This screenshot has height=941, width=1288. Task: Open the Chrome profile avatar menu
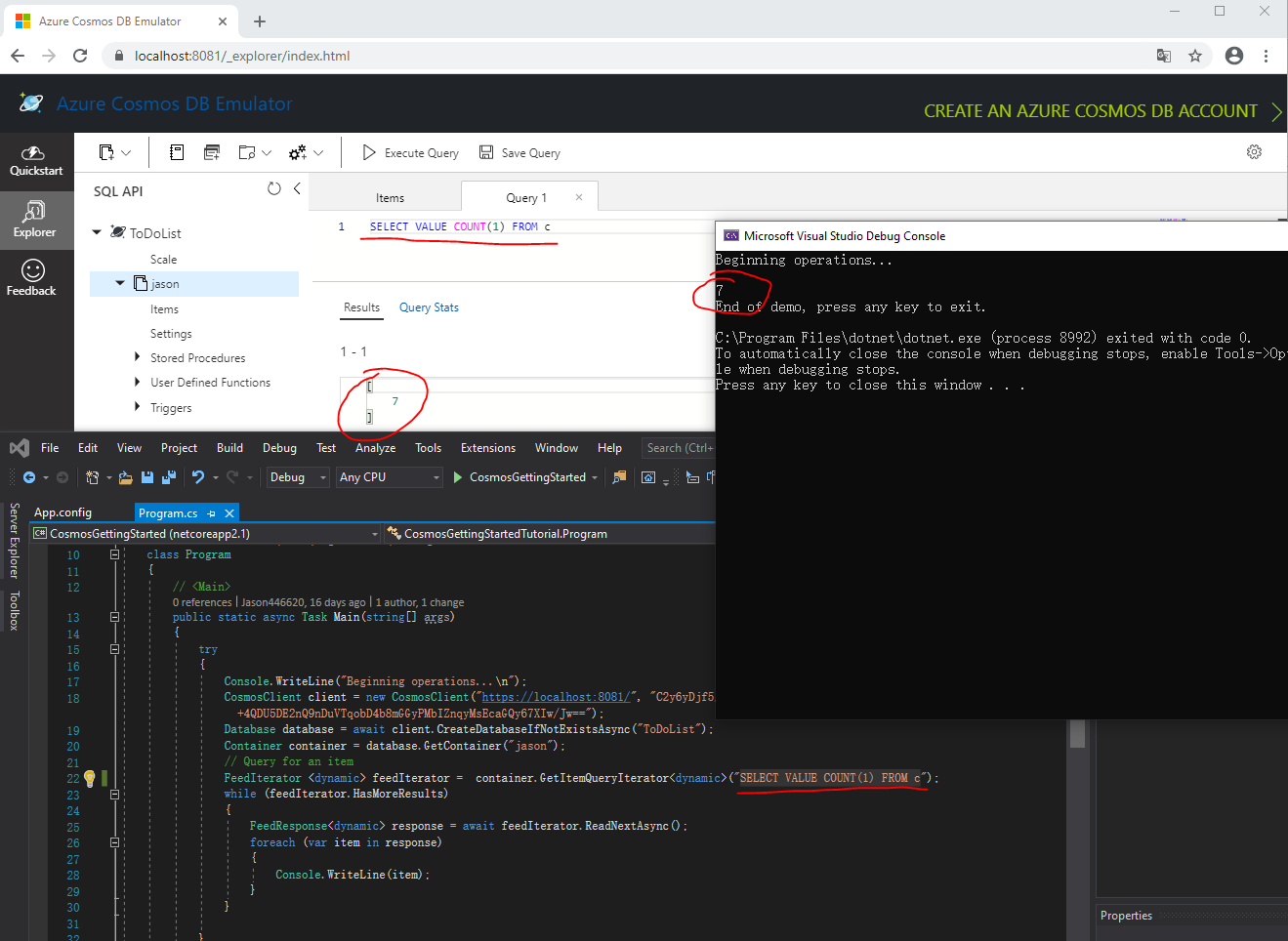1234,56
